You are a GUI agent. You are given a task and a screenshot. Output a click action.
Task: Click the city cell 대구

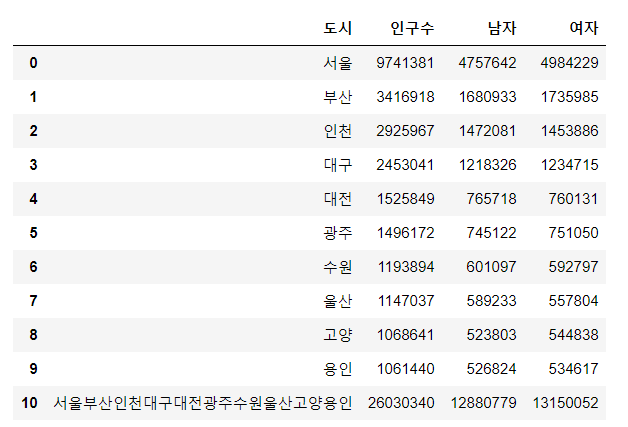338,165
